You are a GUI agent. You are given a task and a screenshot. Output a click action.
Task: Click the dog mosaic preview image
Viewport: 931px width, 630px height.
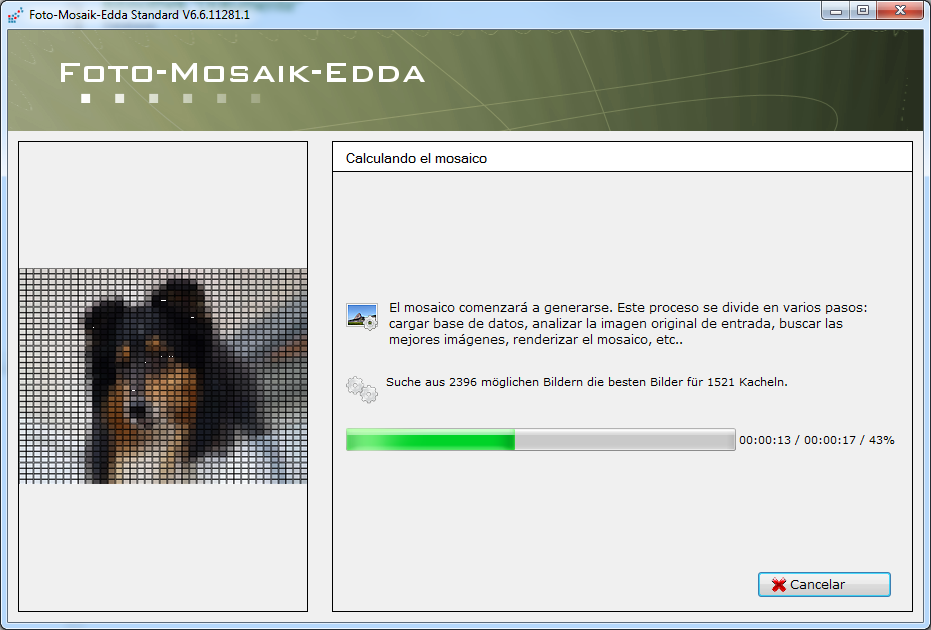click(x=163, y=376)
